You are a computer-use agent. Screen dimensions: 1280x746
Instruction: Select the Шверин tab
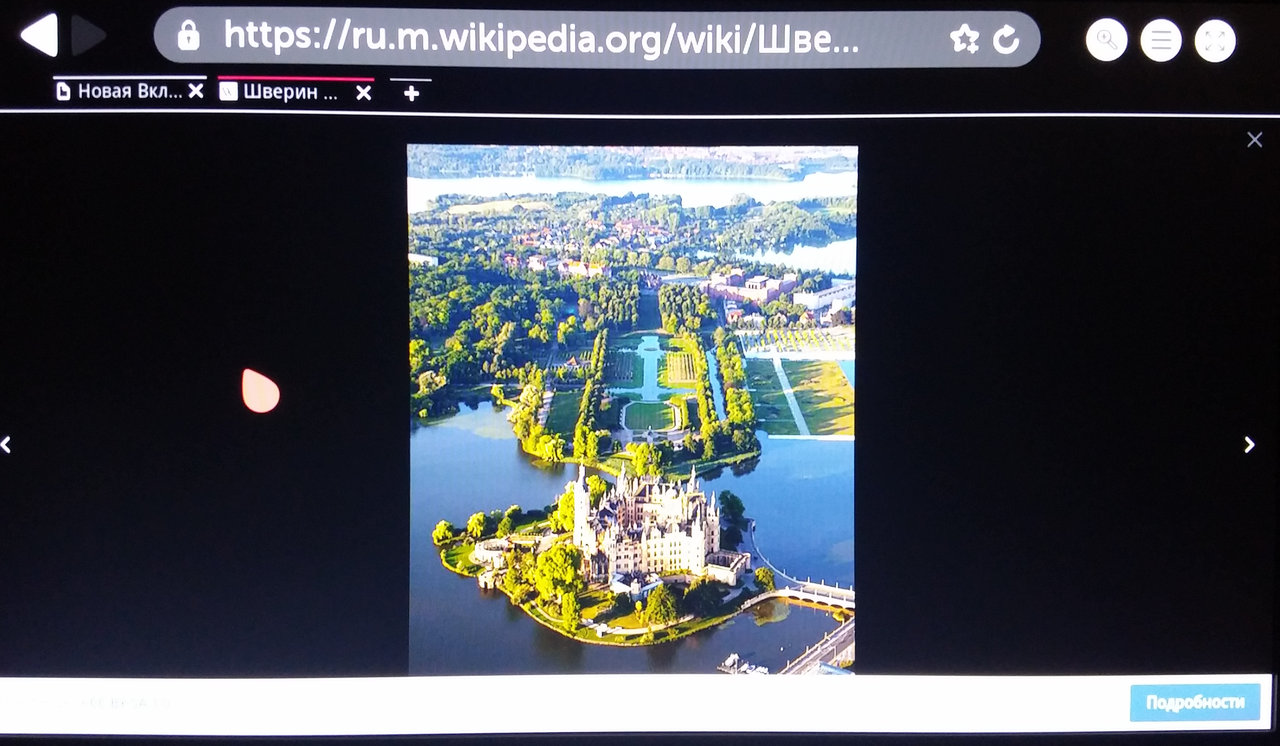pyautogui.click(x=282, y=92)
